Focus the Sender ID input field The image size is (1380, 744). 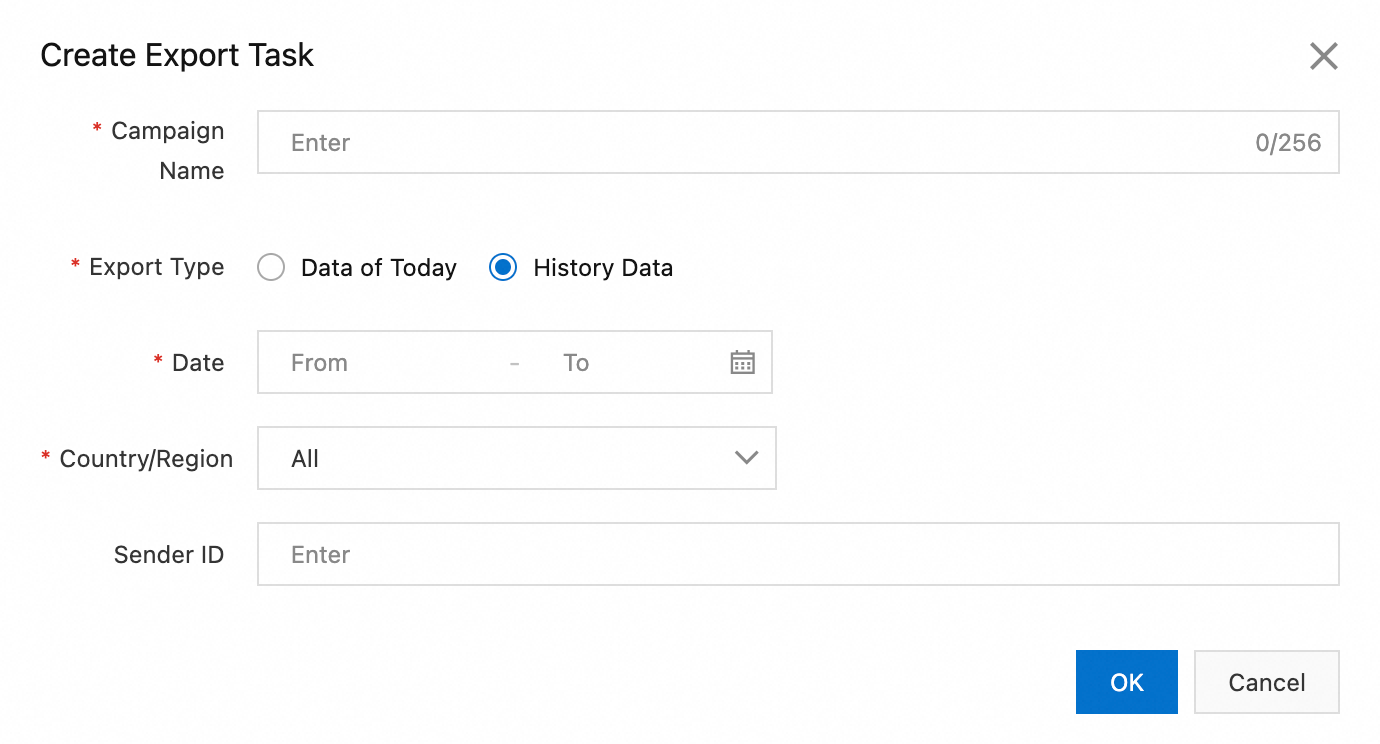[x=797, y=554]
